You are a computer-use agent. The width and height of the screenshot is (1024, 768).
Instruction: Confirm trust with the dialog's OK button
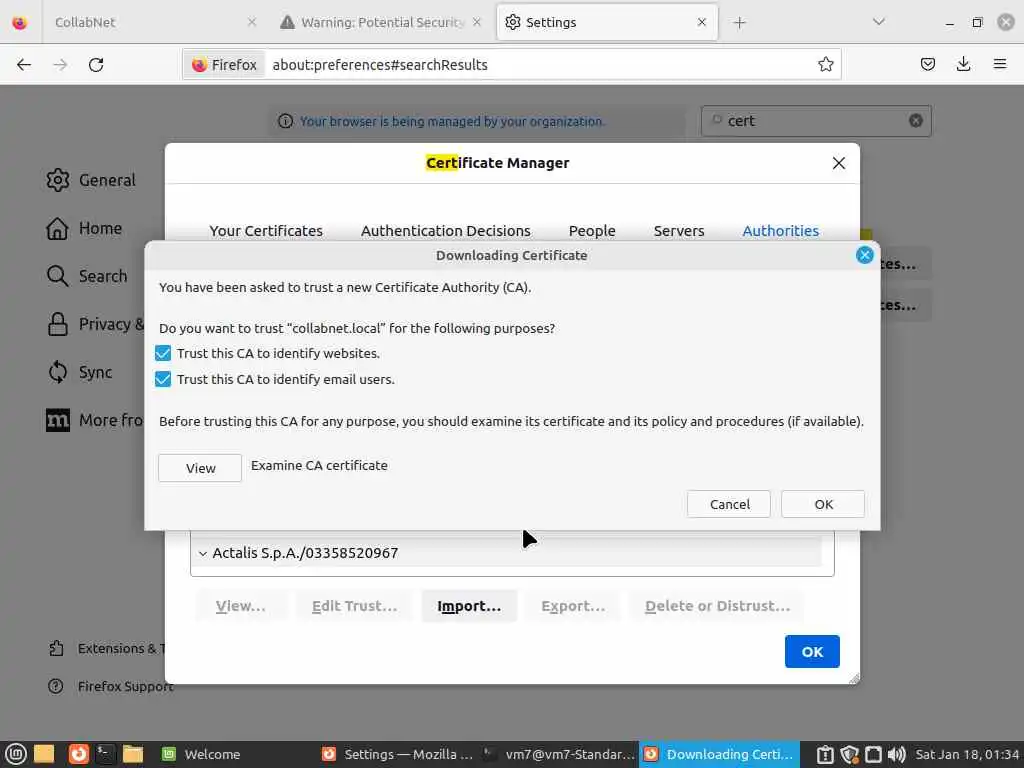pyautogui.click(x=823, y=504)
